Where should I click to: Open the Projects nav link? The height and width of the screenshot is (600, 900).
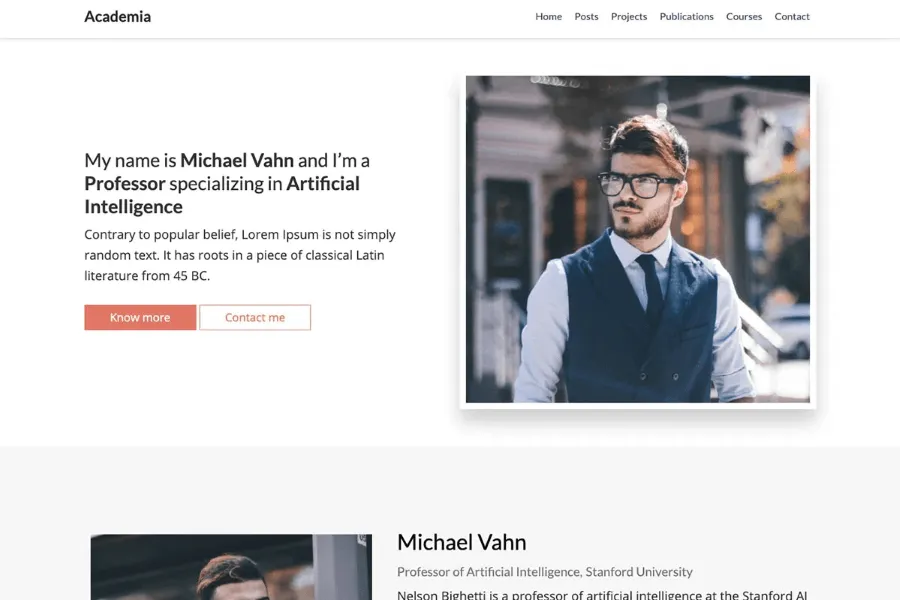[x=629, y=17]
